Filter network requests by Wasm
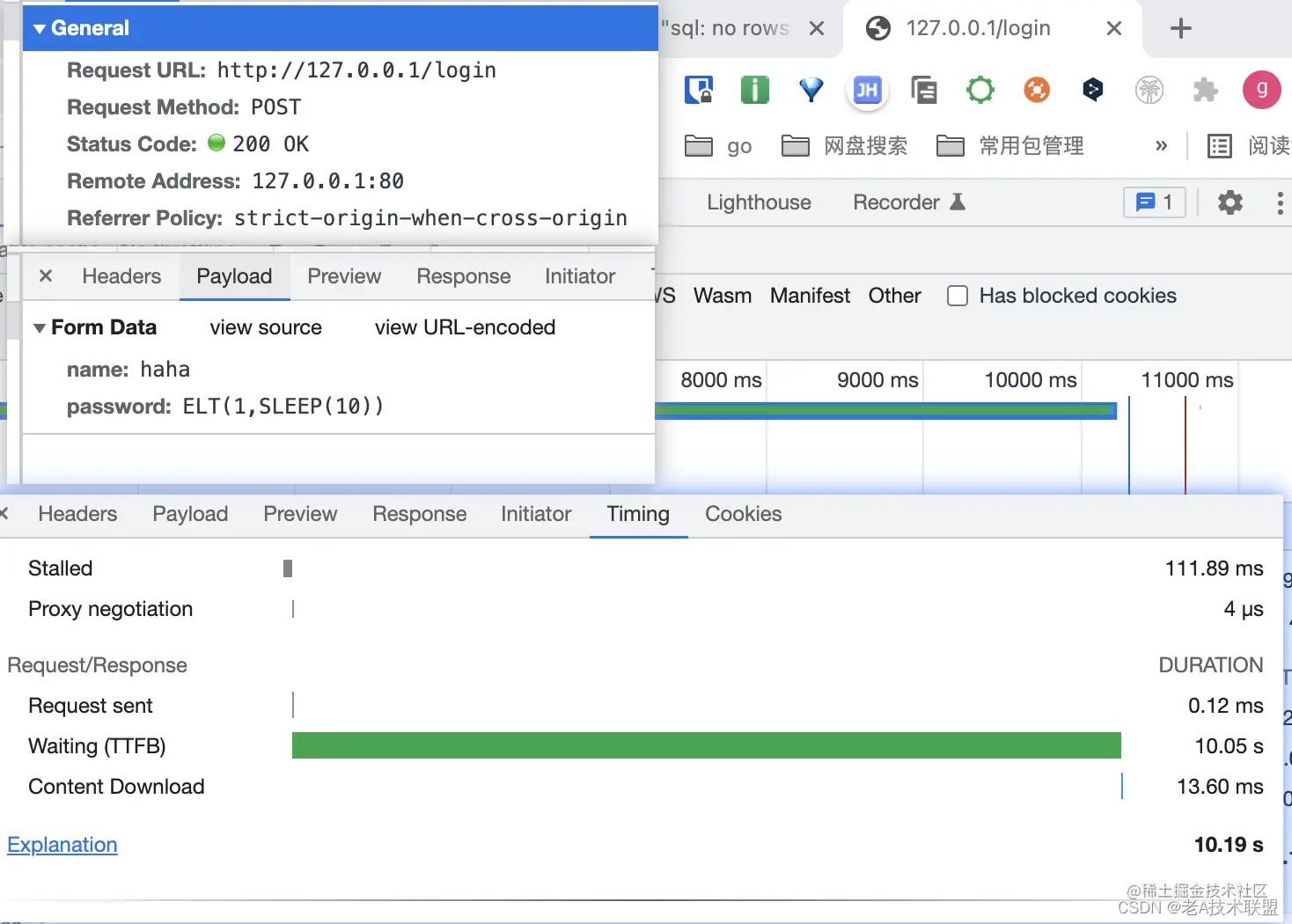Image resolution: width=1292 pixels, height=924 pixels. click(723, 296)
